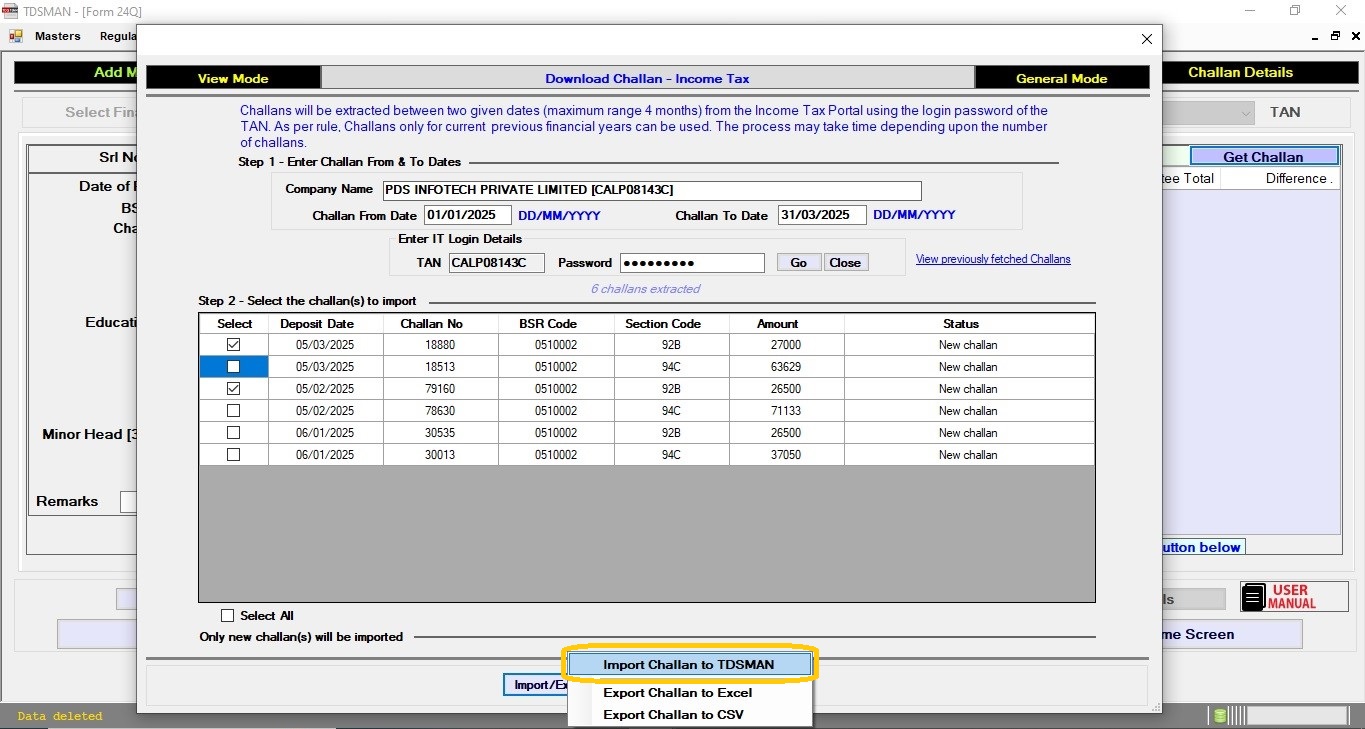1365x729 pixels.
Task: Click the database icon in status bar
Action: click(1220, 715)
